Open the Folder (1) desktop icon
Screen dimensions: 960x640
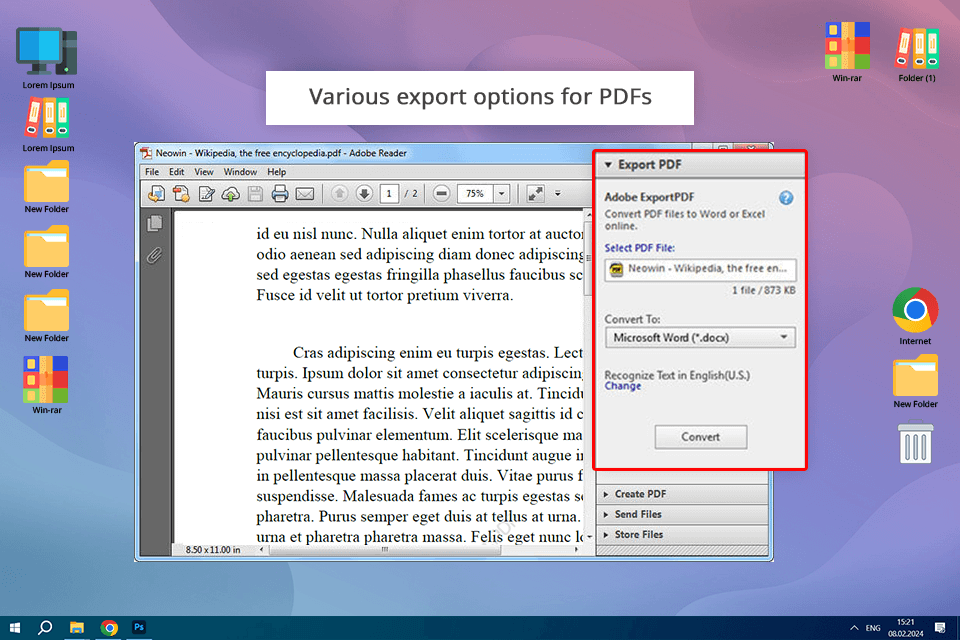point(917,55)
